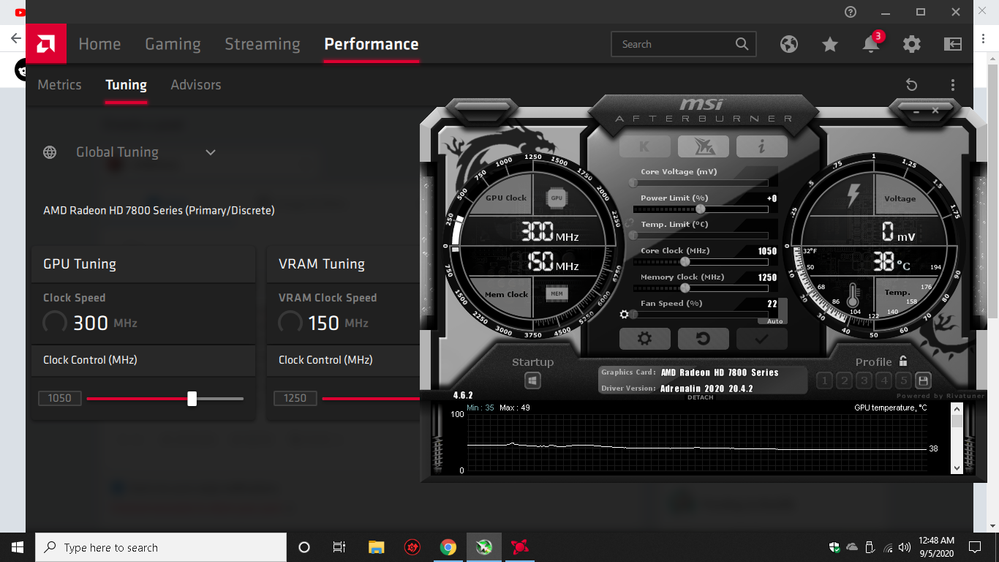Open the Action Center notification icon
The image size is (999, 562).
(x=974, y=547)
